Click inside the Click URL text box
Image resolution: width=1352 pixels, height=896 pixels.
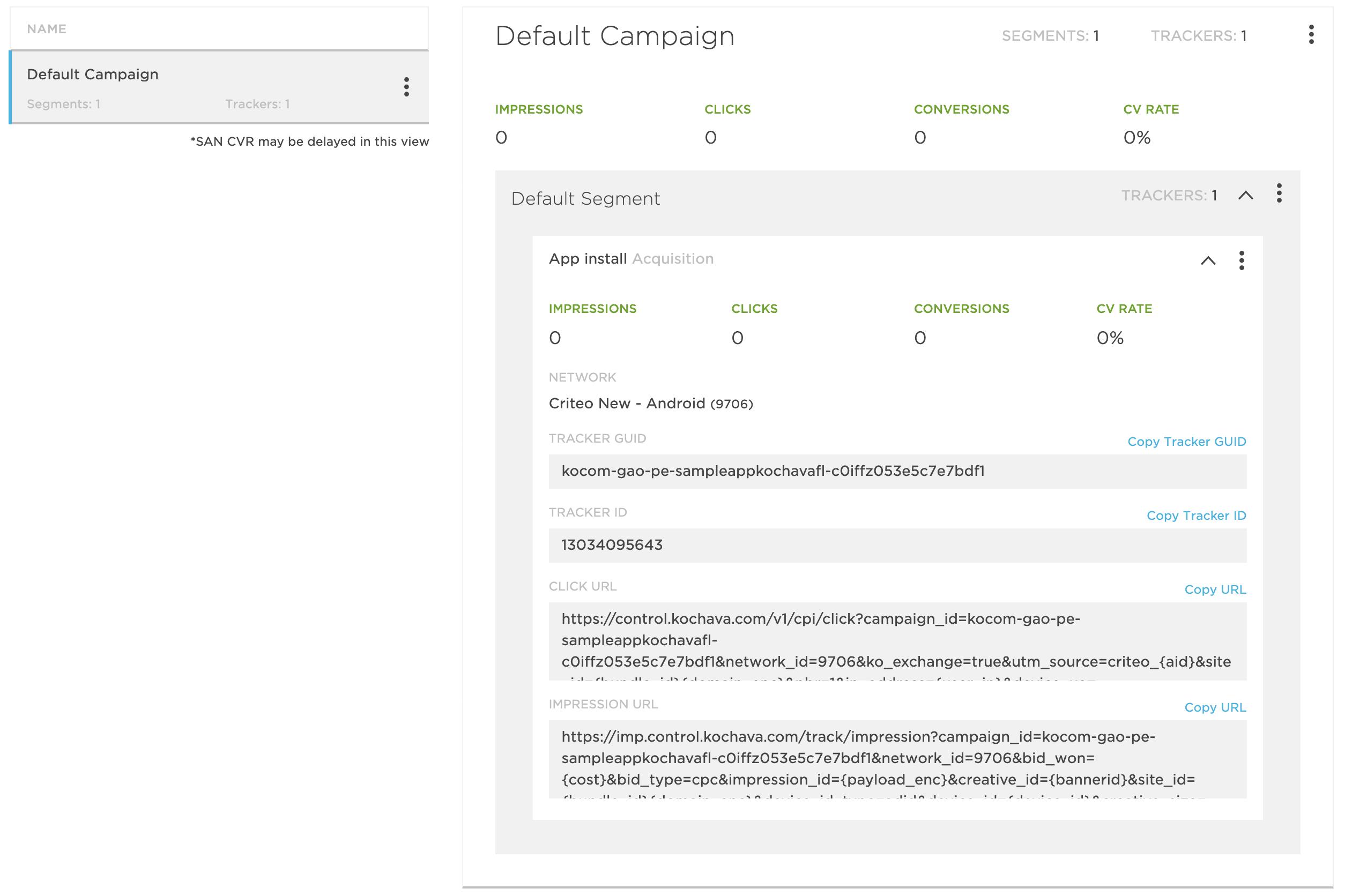coord(897,641)
